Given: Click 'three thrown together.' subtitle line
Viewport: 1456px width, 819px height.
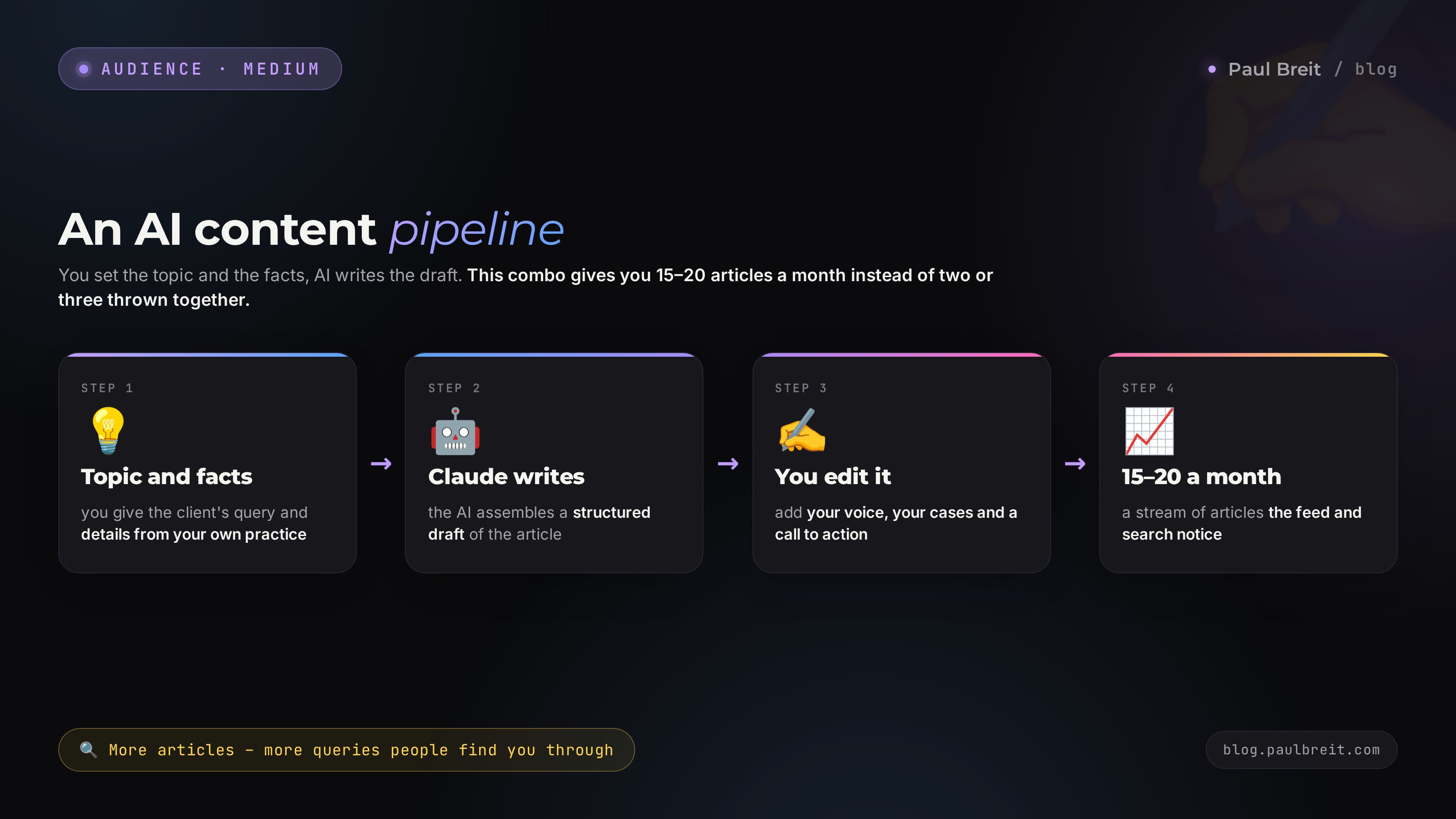Looking at the screenshot, I should tap(154, 299).
